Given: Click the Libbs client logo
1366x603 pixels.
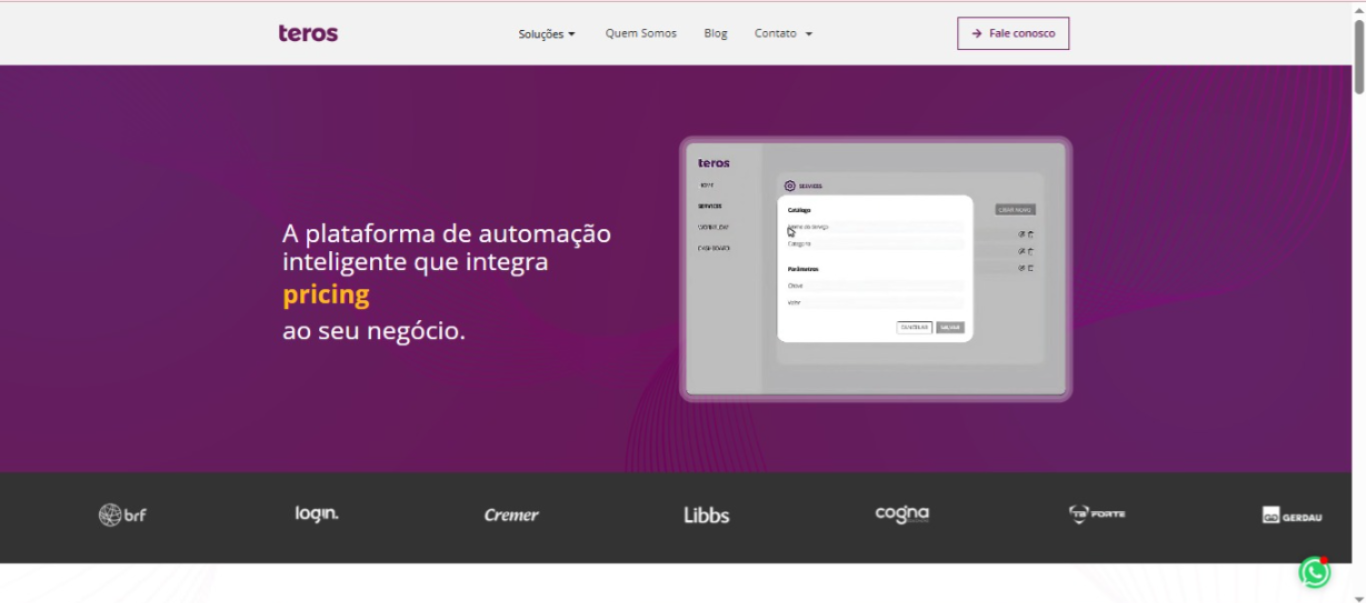Looking at the screenshot, I should (x=706, y=515).
